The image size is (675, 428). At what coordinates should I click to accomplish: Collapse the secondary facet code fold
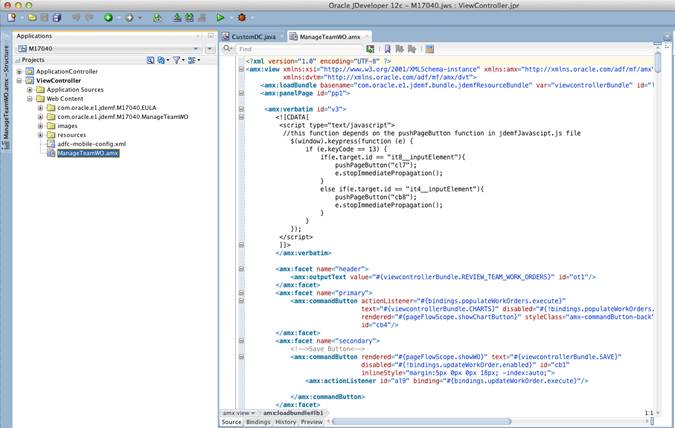click(x=242, y=341)
